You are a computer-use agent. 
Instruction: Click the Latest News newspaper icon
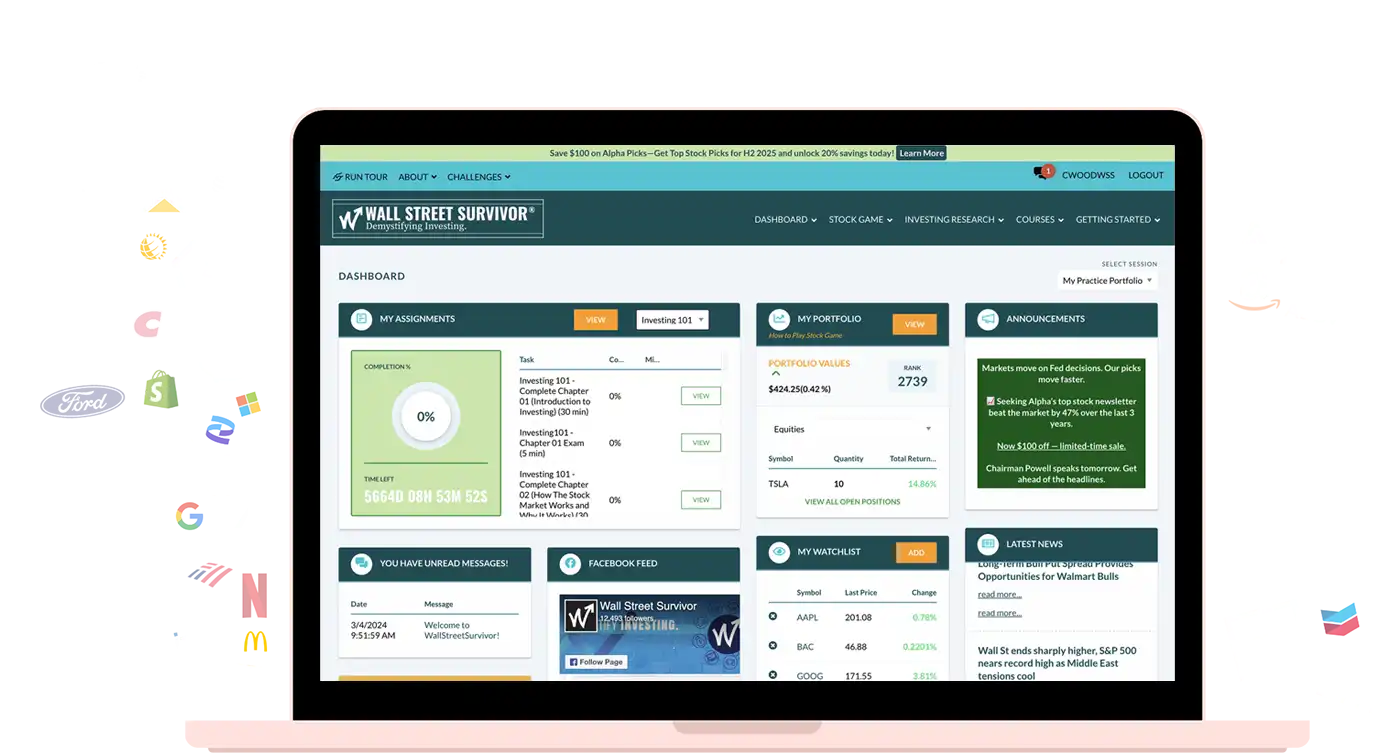987,544
